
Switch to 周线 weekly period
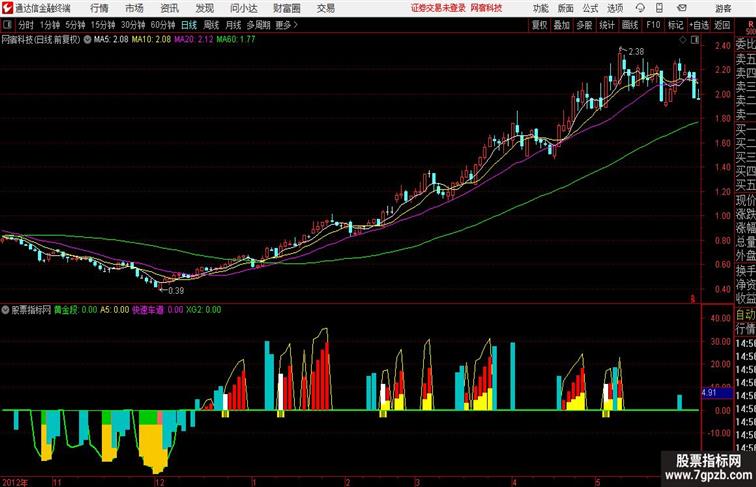[x=211, y=25]
